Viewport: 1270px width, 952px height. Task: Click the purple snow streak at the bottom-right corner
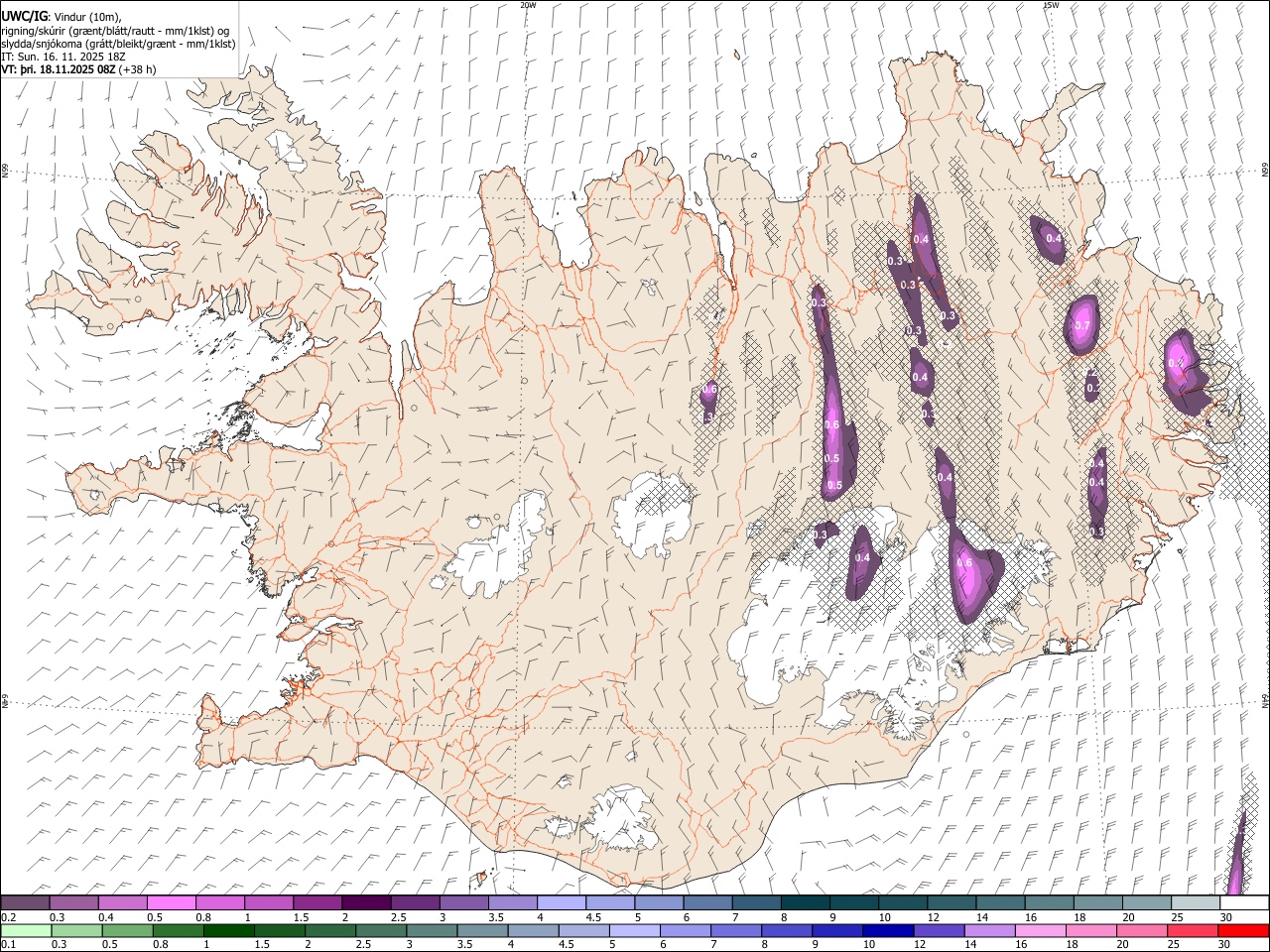pyautogui.click(x=1236, y=854)
